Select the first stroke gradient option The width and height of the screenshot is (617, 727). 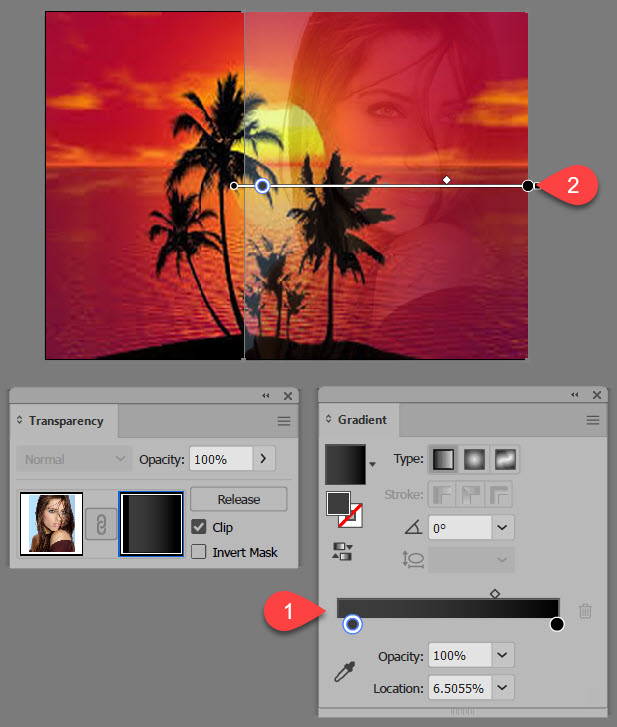tap(442, 494)
